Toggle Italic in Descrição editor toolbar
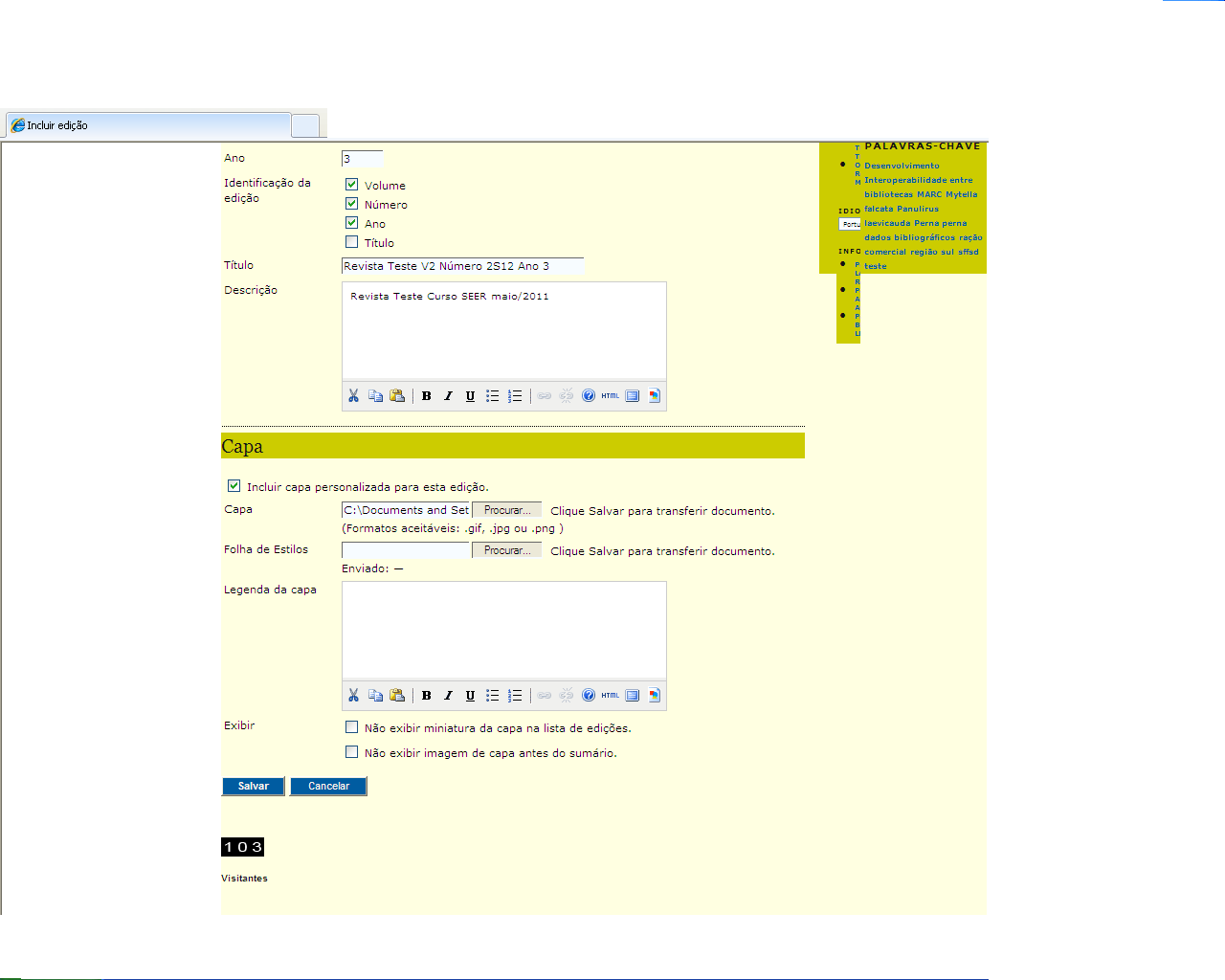 pos(448,396)
